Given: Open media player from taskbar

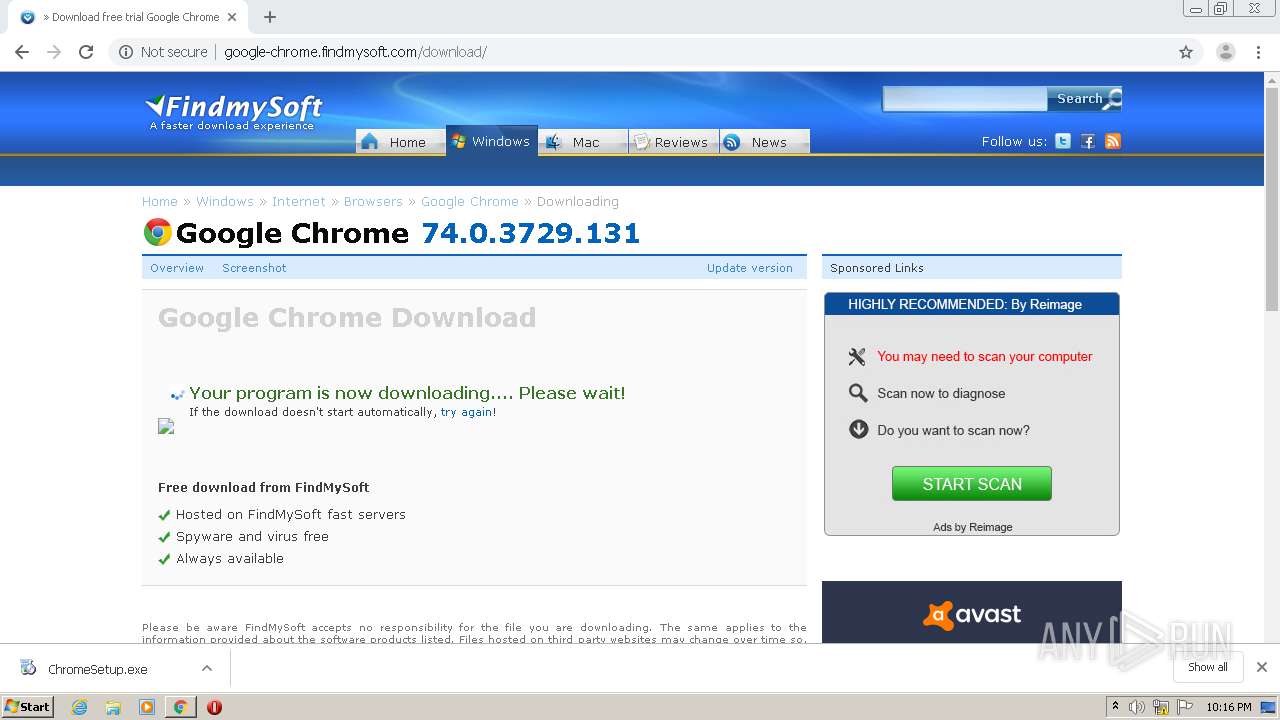Looking at the screenshot, I should tap(147, 707).
